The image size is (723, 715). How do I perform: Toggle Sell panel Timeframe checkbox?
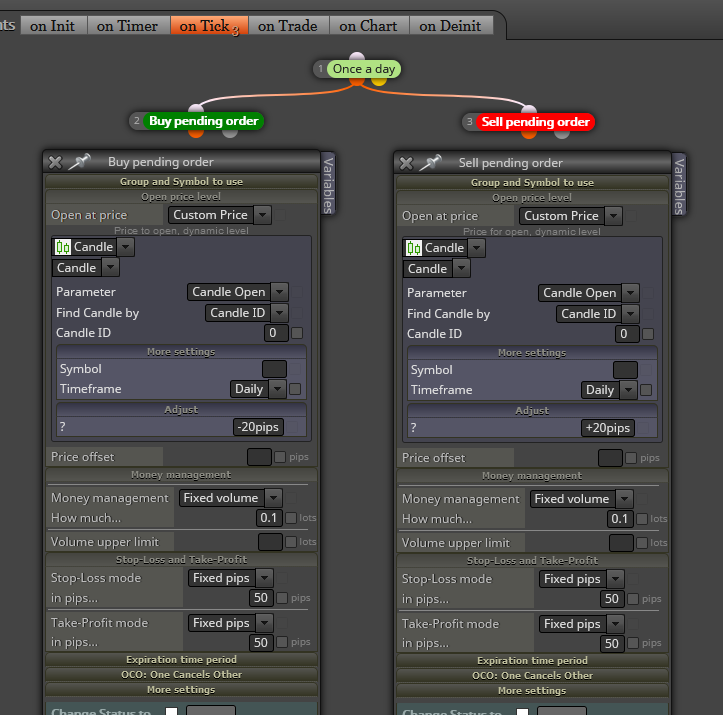point(646,390)
